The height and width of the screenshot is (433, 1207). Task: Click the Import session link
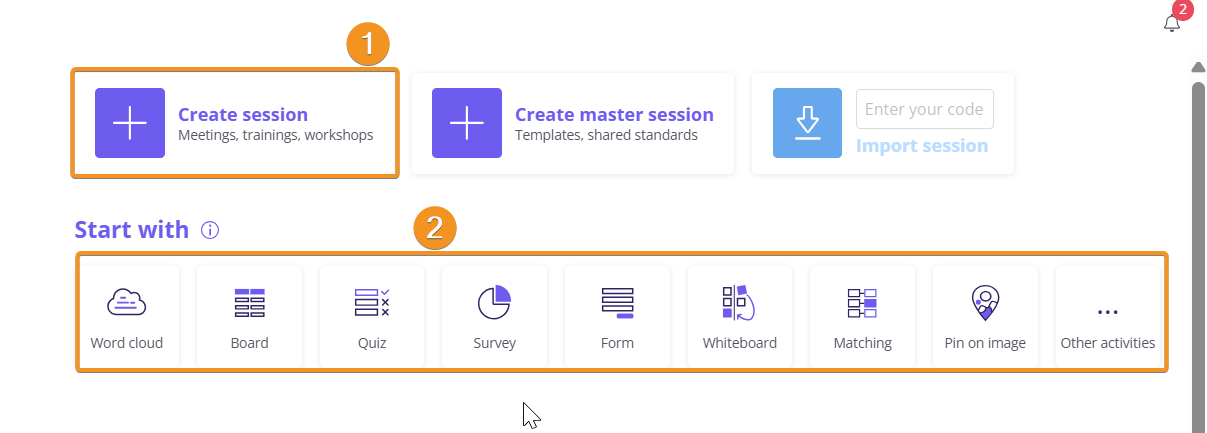(x=922, y=146)
